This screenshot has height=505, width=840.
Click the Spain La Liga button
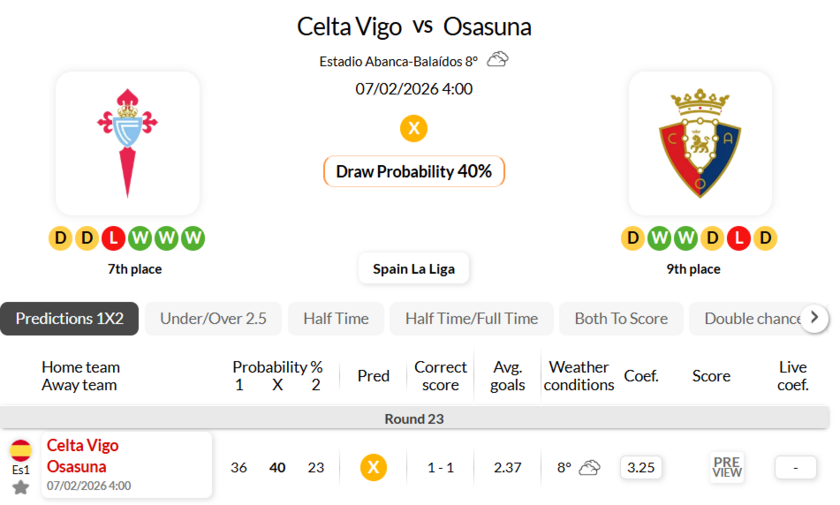click(x=414, y=268)
